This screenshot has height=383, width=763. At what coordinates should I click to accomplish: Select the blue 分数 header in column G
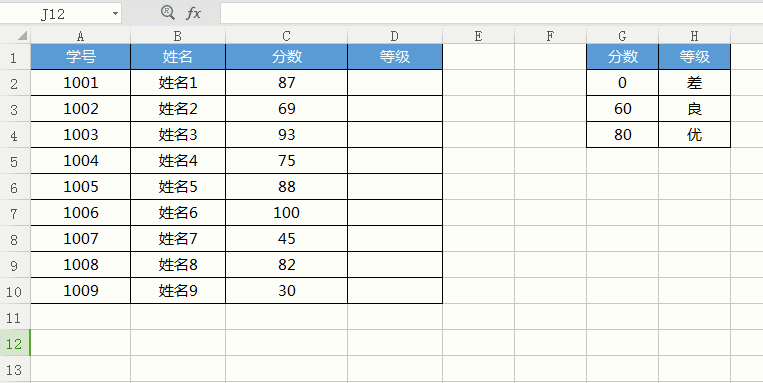click(x=622, y=57)
